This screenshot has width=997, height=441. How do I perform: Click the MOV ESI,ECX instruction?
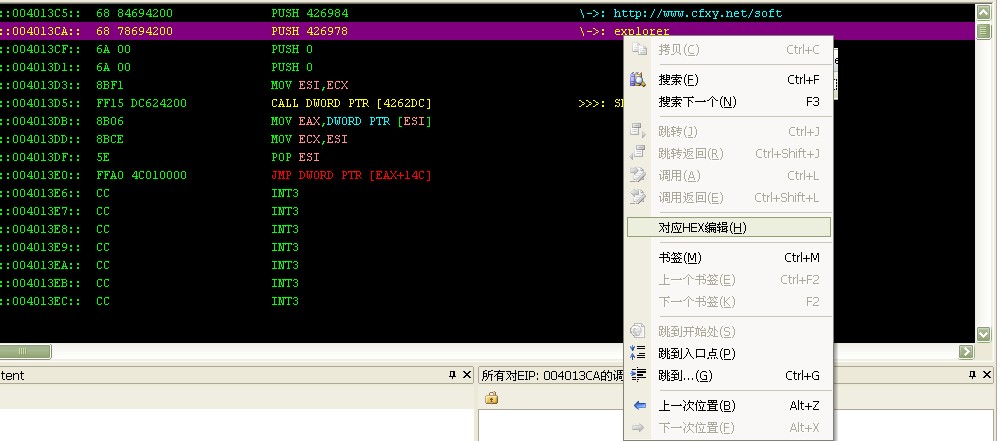coord(310,85)
